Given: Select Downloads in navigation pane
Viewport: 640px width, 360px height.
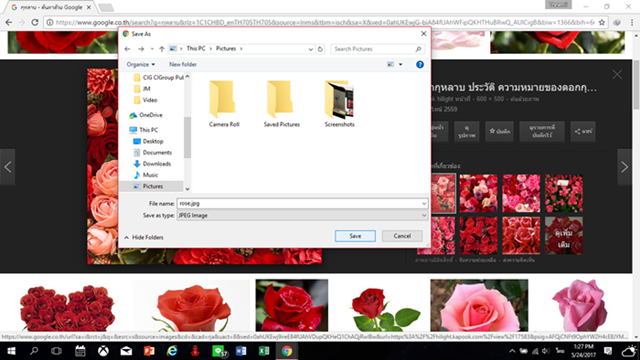Looking at the screenshot, I should click(x=152, y=164).
